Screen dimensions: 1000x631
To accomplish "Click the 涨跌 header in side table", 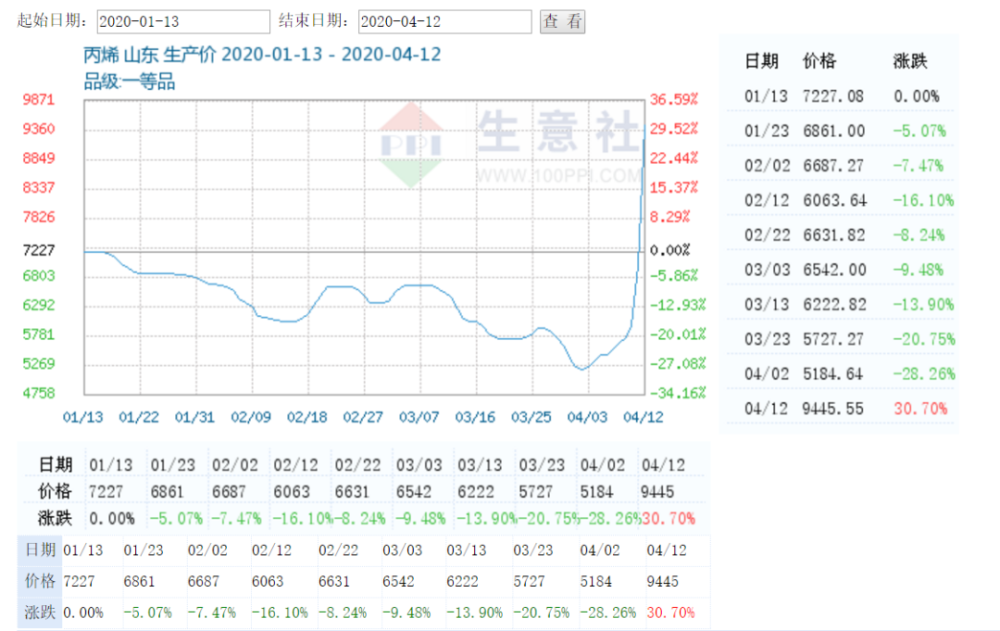I will pyautogui.click(x=910, y=61).
